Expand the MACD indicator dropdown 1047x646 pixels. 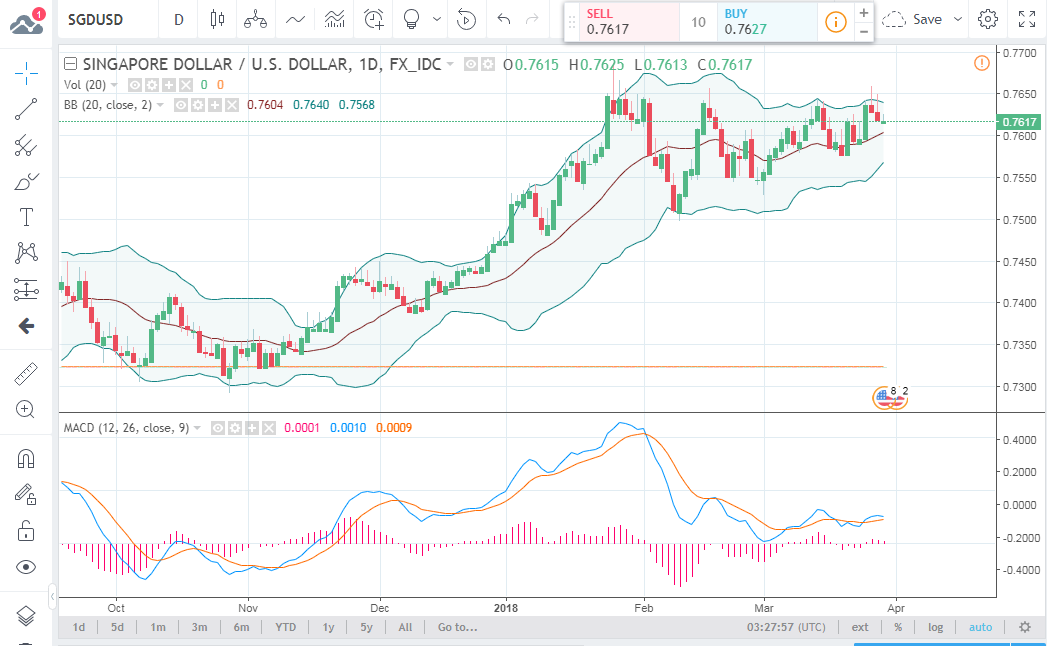tap(198, 428)
